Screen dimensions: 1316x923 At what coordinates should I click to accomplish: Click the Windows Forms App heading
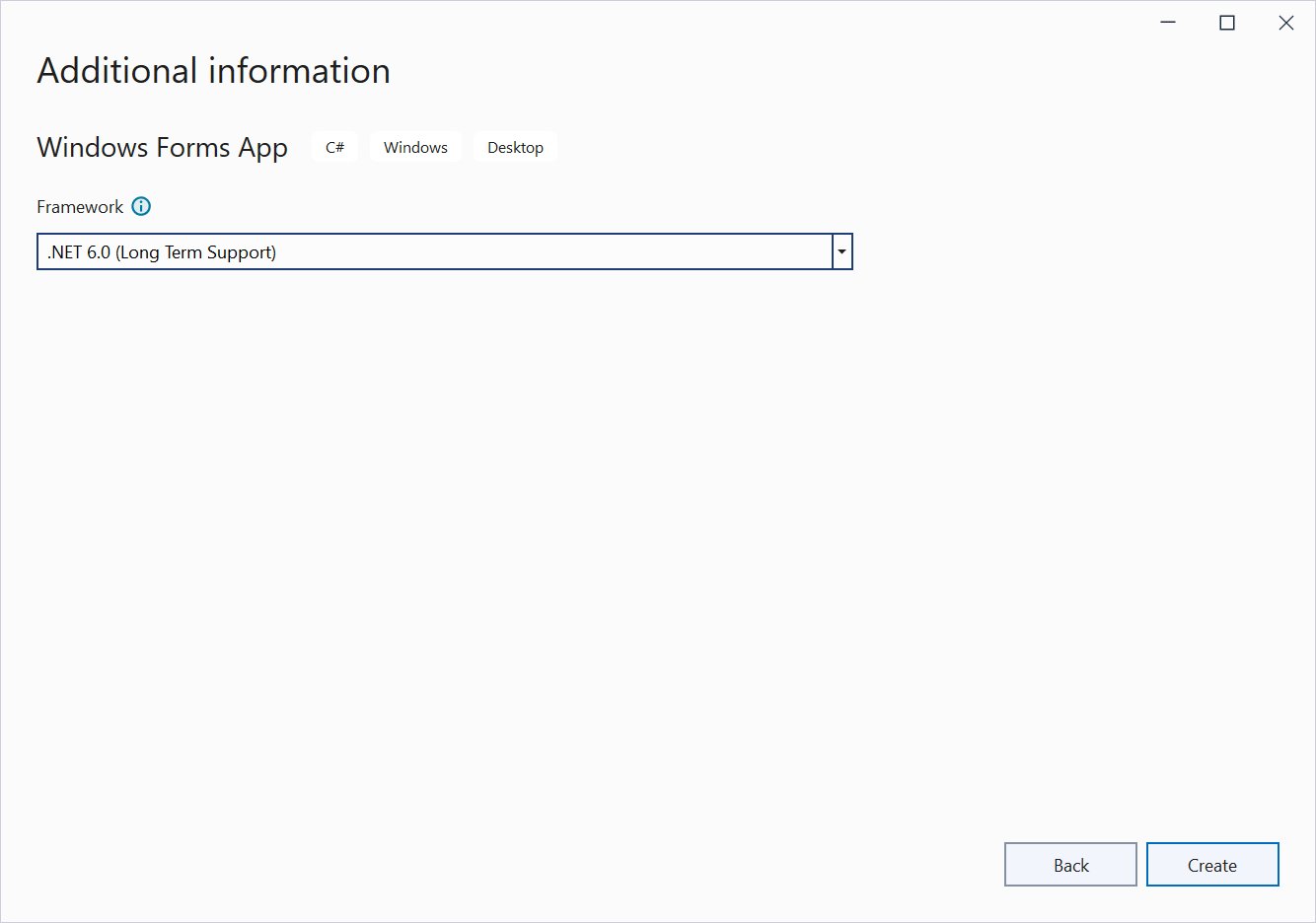coord(162,147)
